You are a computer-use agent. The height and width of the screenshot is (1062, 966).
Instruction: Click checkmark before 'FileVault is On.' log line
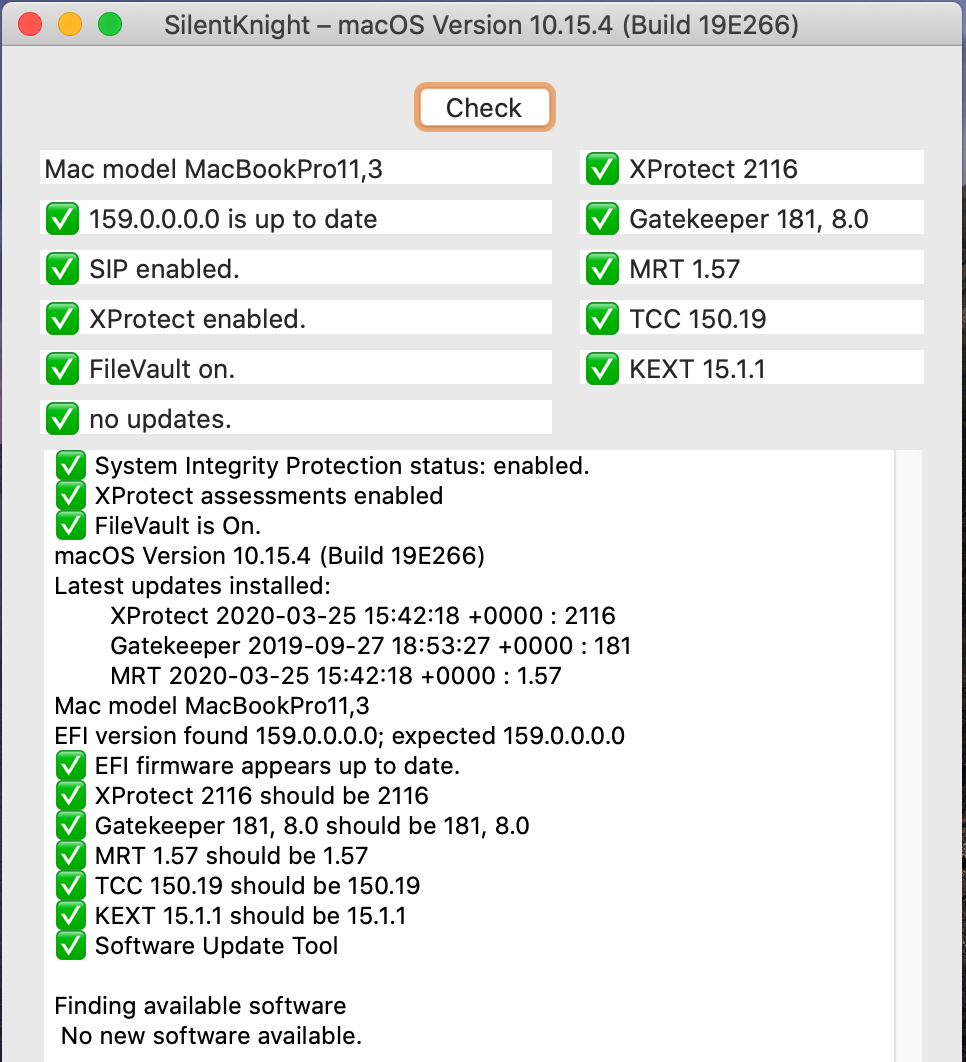(x=70, y=526)
